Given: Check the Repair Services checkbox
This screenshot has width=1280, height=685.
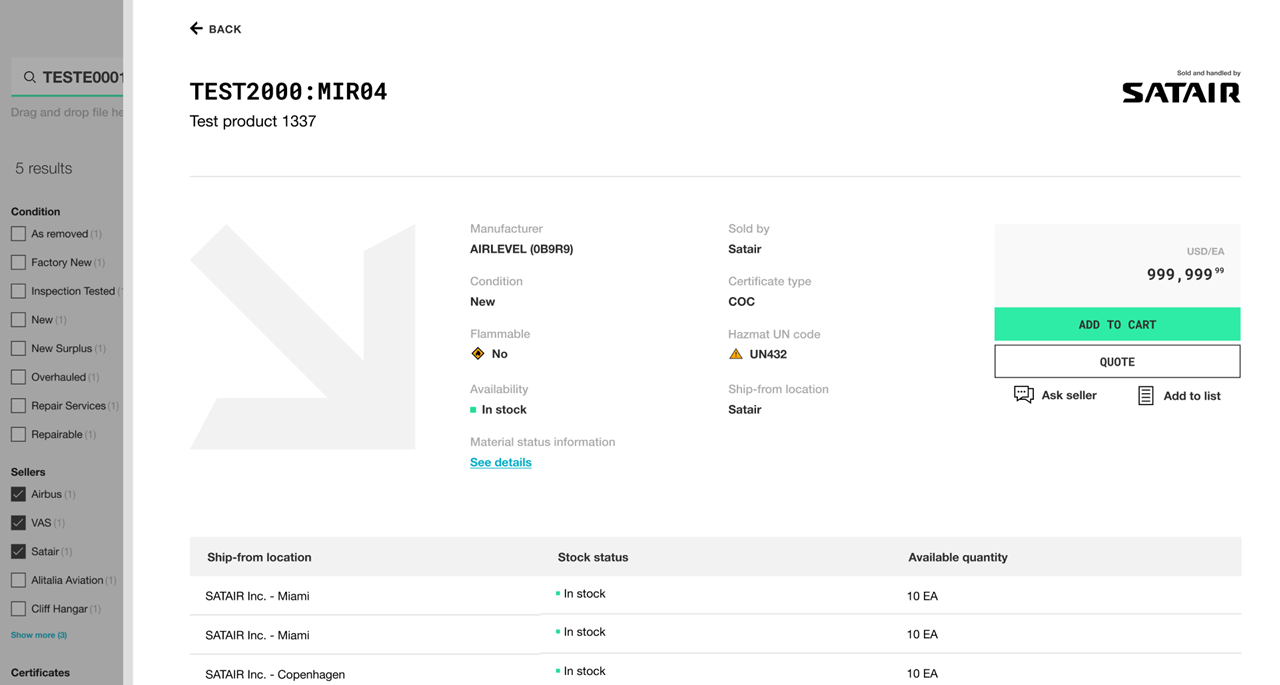Looking at the screenshot, I should click(x=18, y=406).
